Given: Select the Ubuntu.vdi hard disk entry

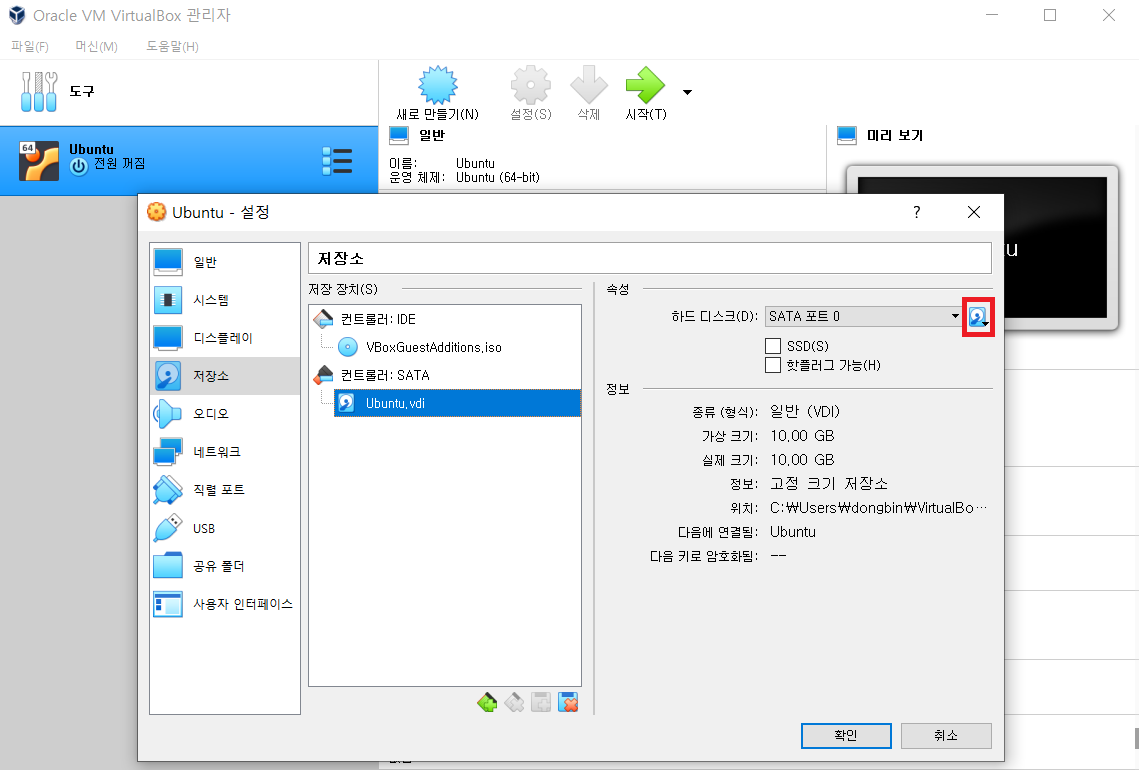Looking at the screenshot, I should [x=458, y=403].
